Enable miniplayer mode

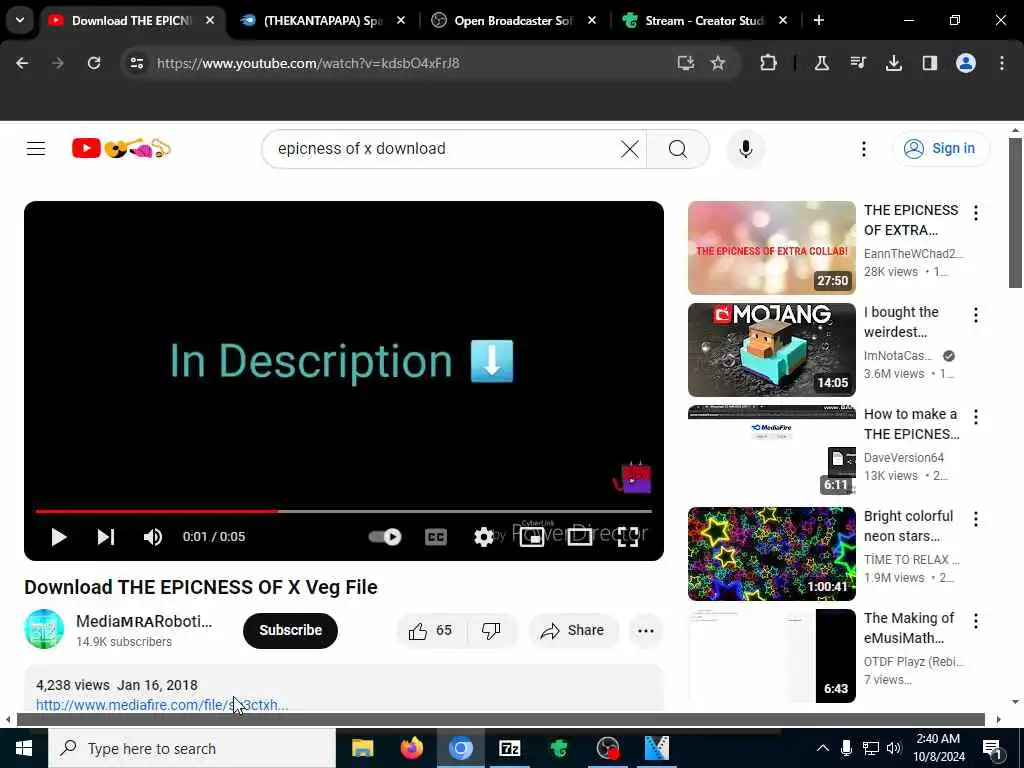pos(532,537)
